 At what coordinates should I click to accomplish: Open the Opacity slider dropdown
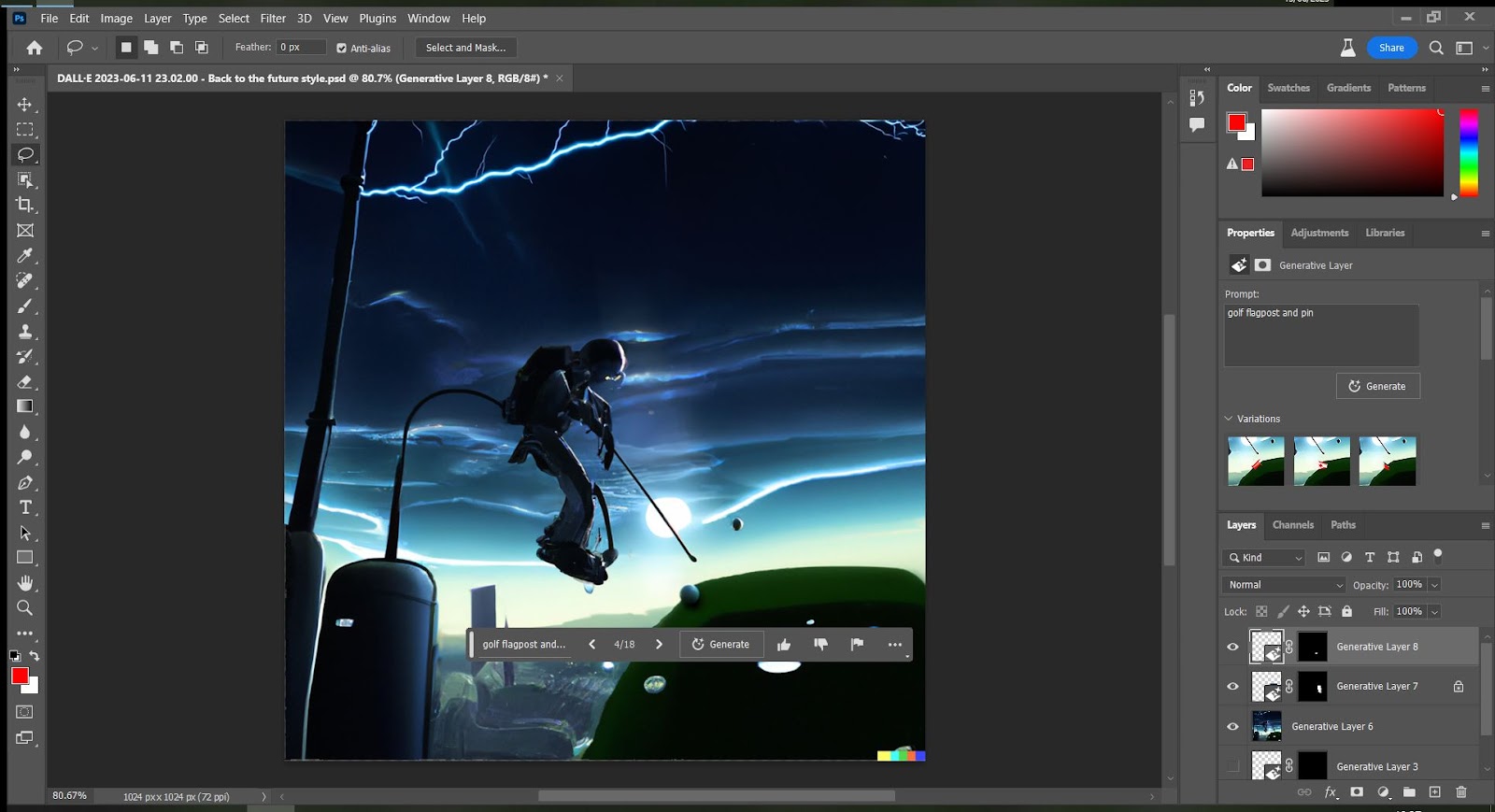pos(1434,585)
